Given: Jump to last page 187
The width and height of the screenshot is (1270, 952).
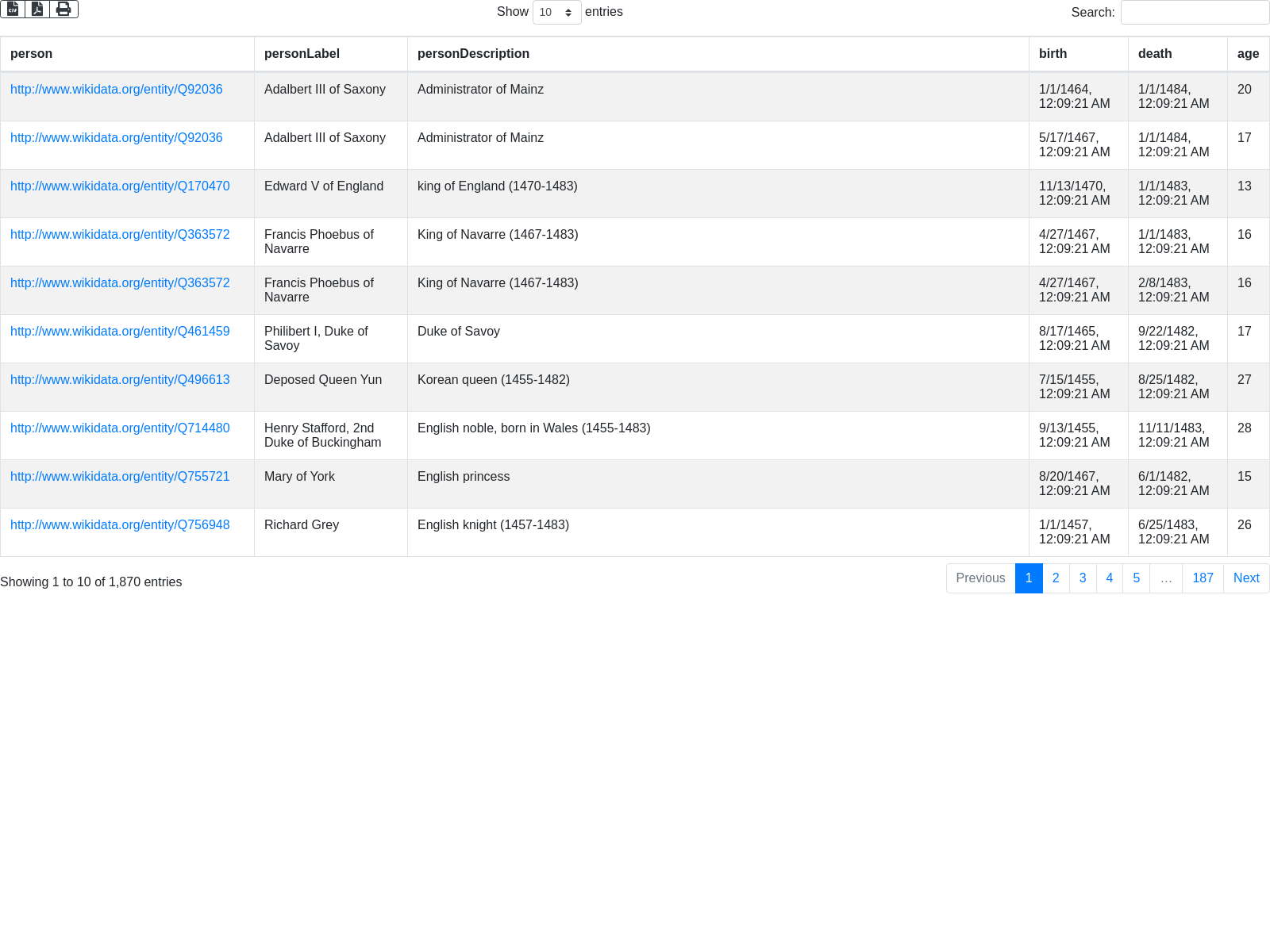Looking at the screenshot, I should (1203, 578).
